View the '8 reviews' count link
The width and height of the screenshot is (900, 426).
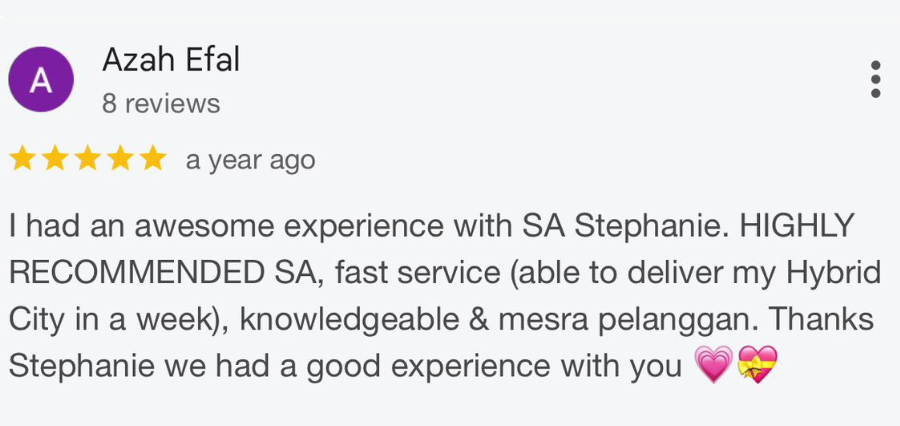coord(161,103)
